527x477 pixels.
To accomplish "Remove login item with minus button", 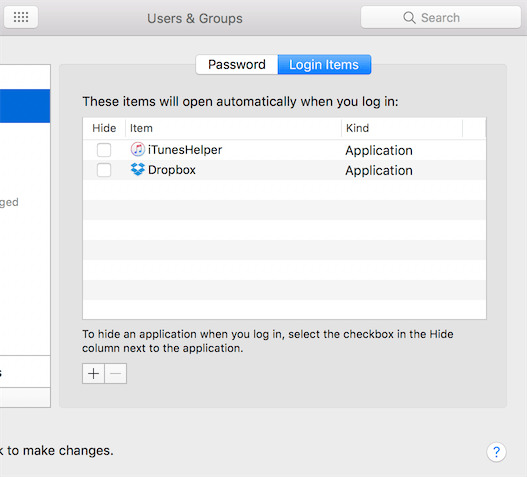I will pos(116,373).
